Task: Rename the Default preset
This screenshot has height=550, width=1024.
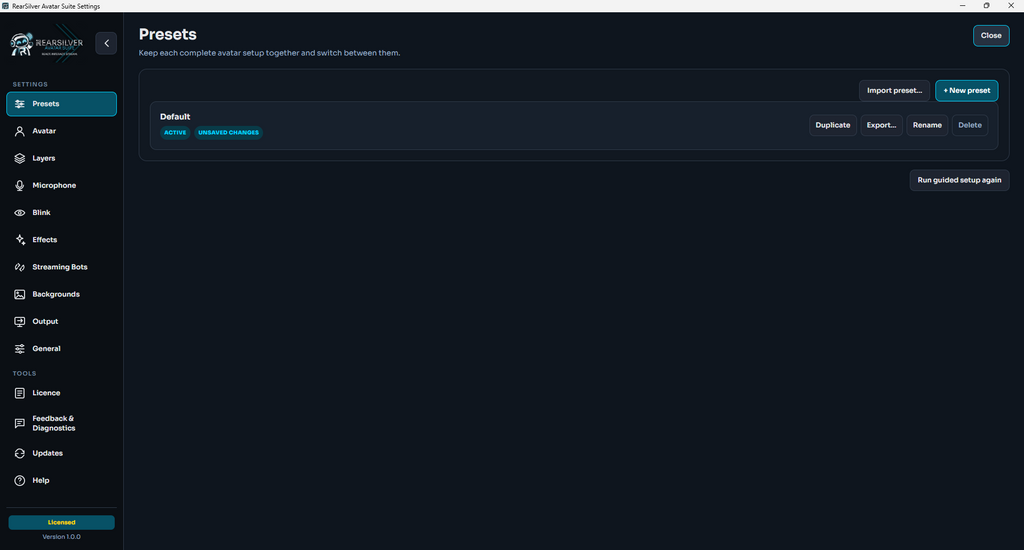Action: pyautogui.click(x=927, y=125)
